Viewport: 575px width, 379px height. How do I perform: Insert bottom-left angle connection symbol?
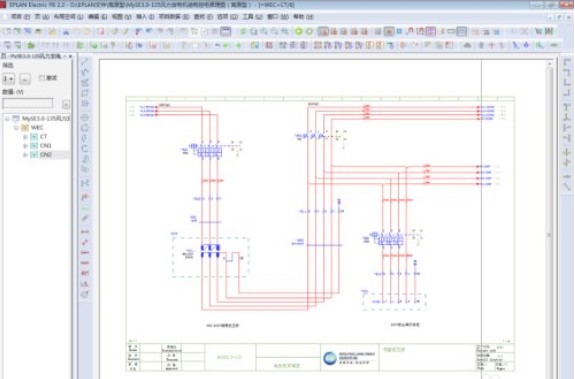[567, 83]
